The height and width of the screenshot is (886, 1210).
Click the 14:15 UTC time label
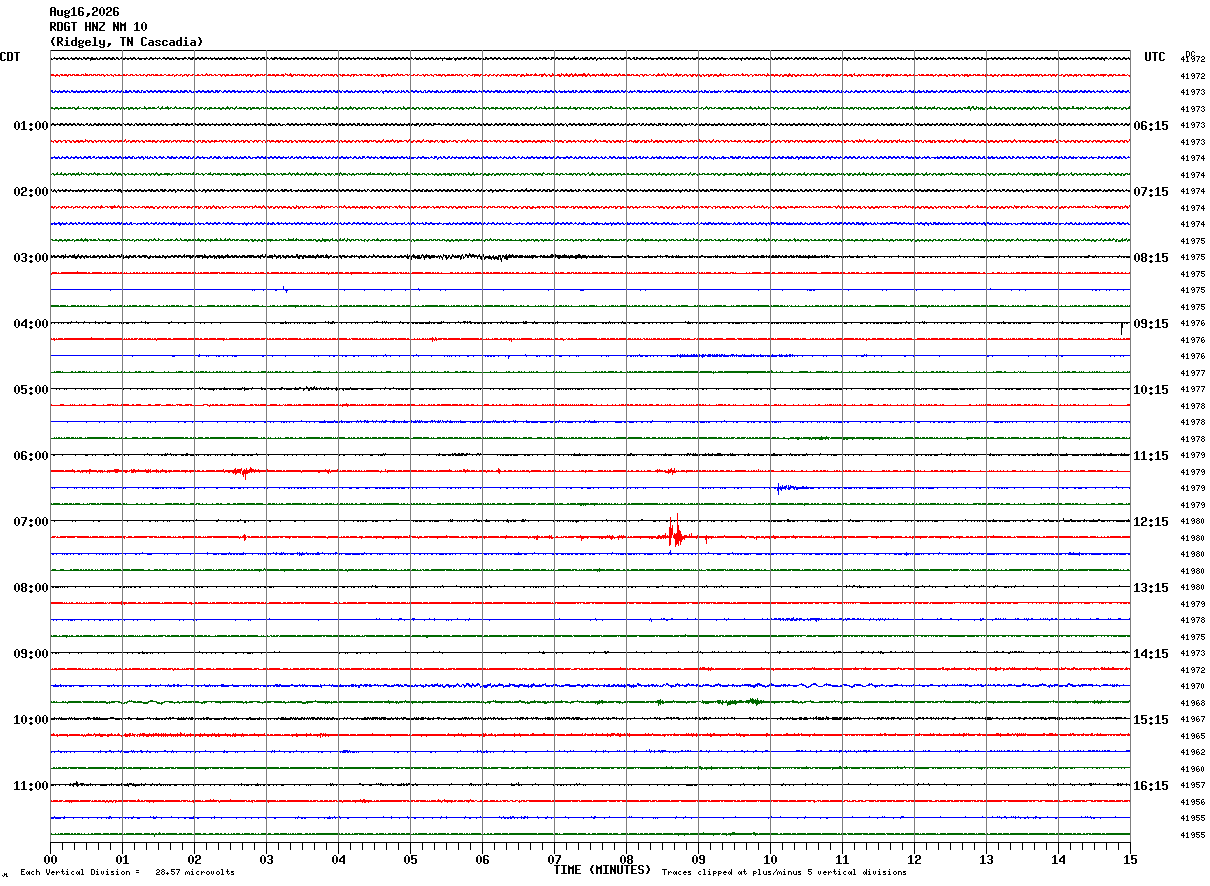[x=1150, y=654]
